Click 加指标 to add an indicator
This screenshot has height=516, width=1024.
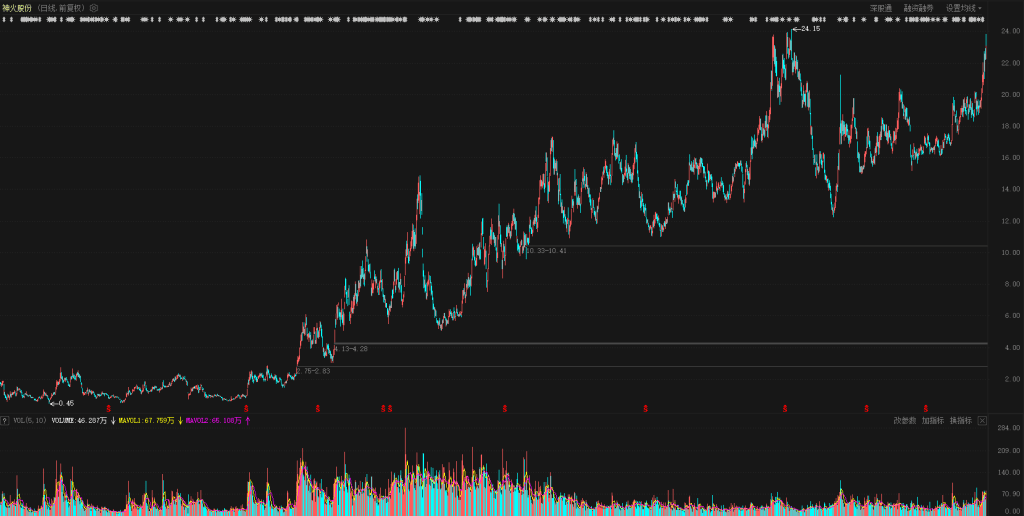point(932,421)
